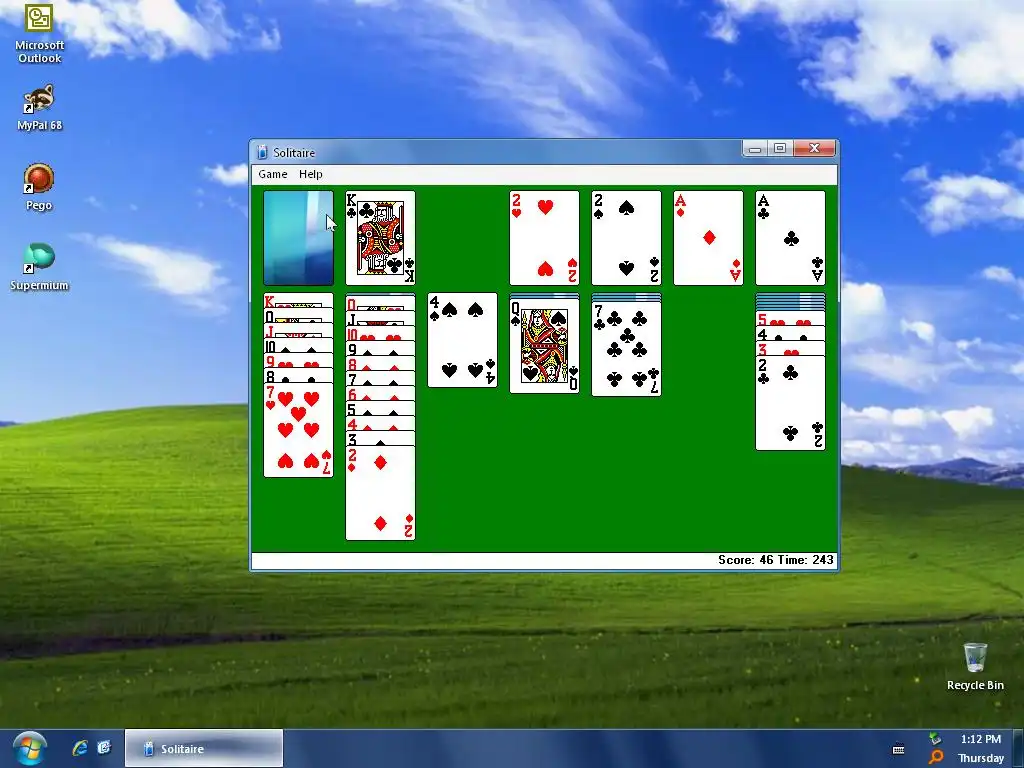This screenshot has height=768, width=1024.
Task: Click the 2 of spades foundation pile
Action: 626,238
